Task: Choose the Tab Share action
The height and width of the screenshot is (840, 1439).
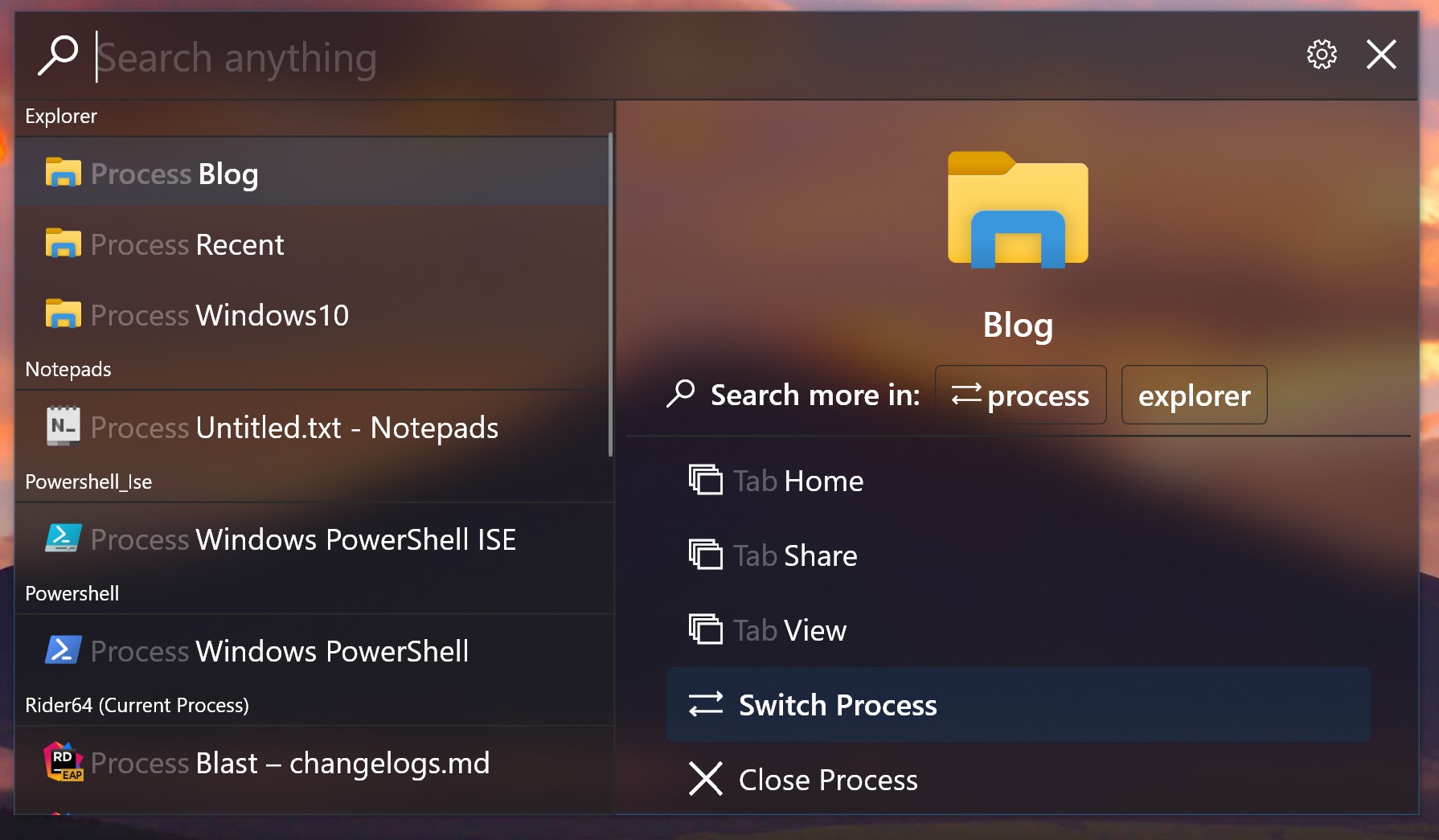Action: click(x=794, y=555)
